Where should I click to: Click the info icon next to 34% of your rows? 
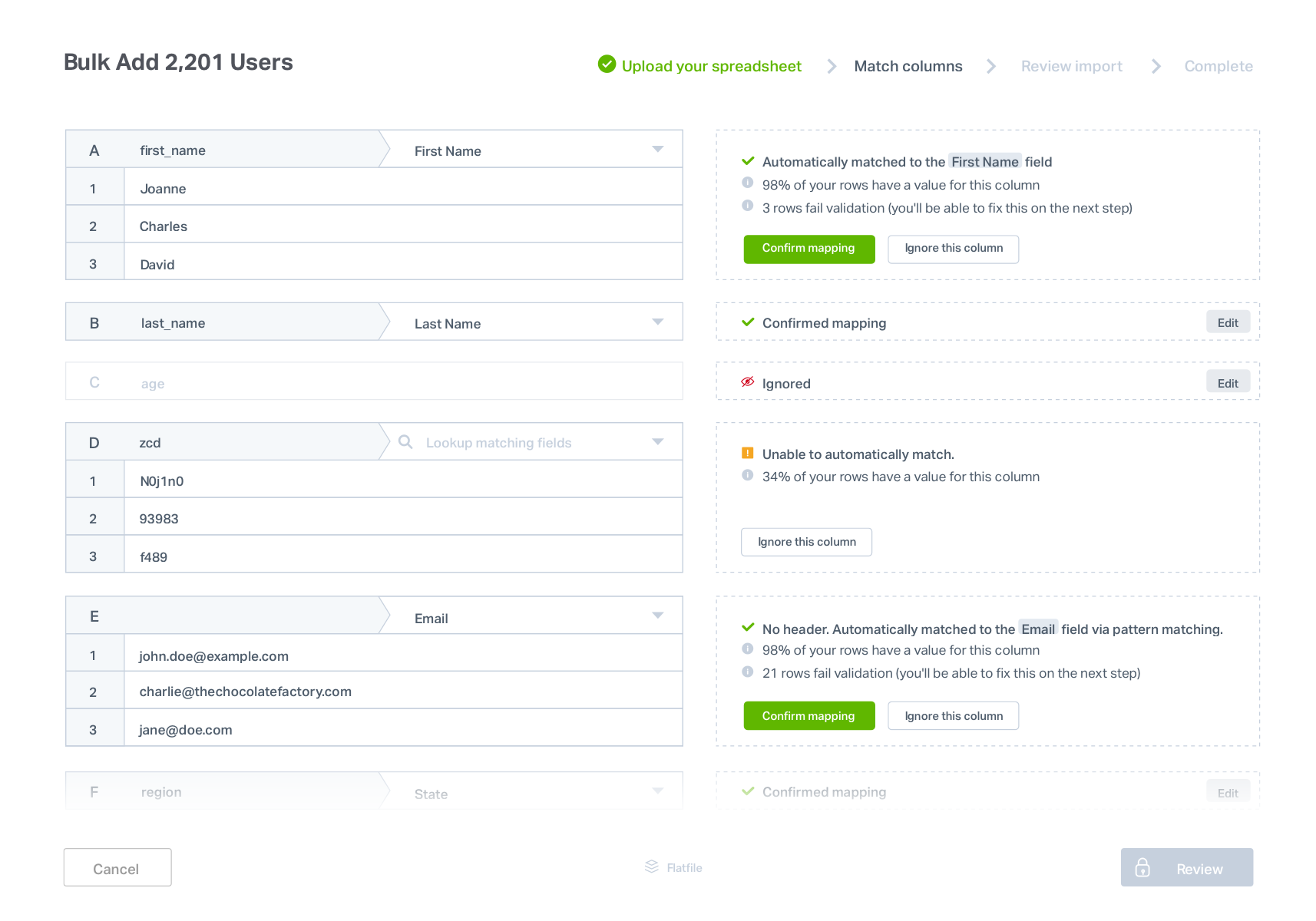point(747,475)
